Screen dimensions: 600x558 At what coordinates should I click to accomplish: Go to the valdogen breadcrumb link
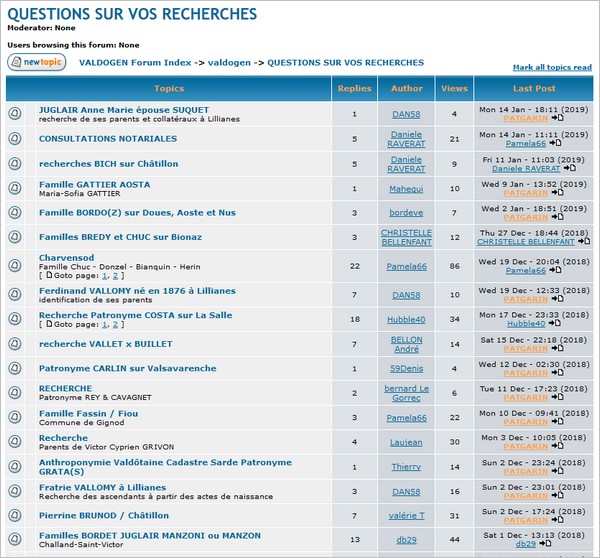229,63
